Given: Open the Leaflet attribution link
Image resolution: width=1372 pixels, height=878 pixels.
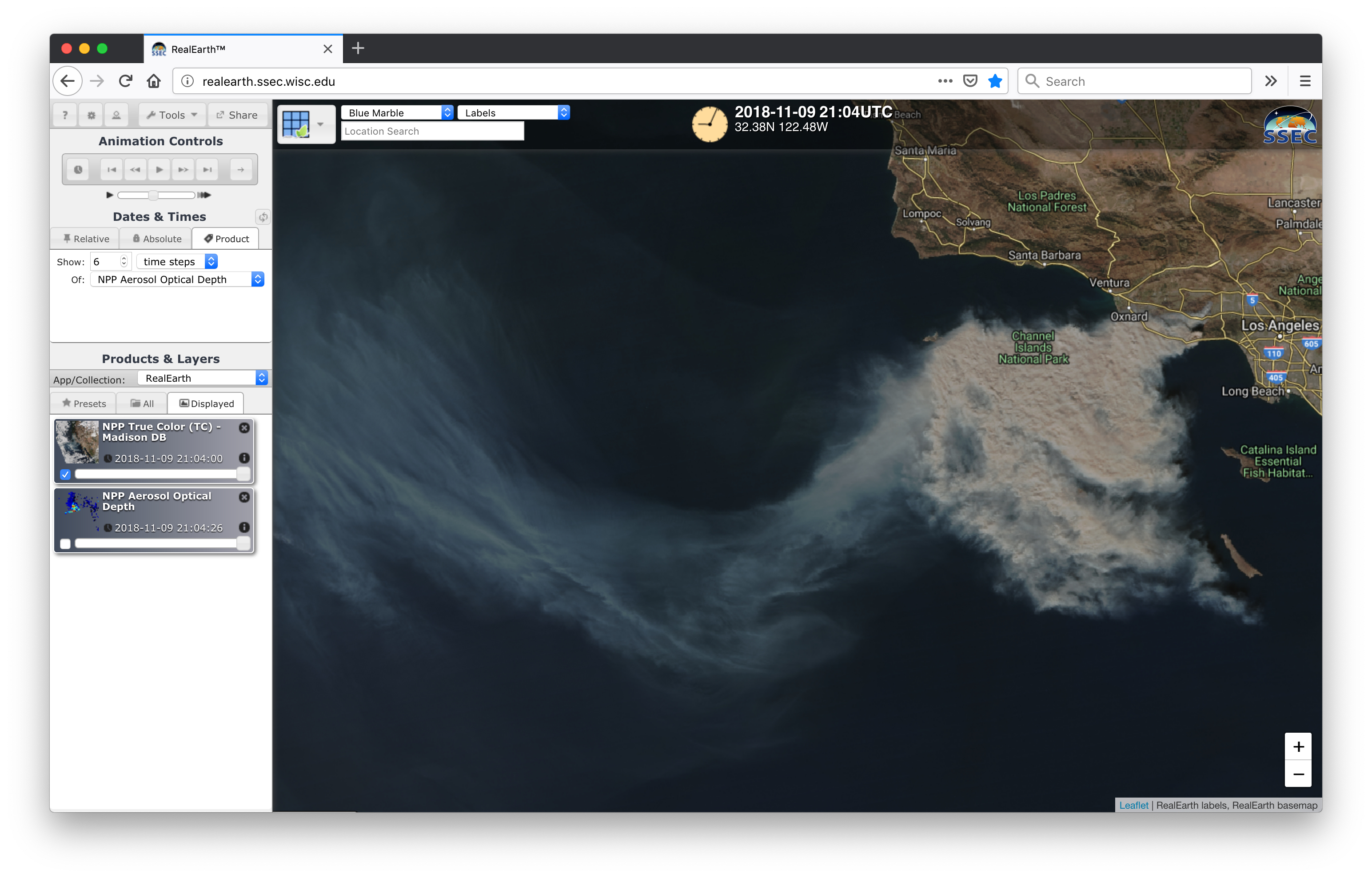Looking at the screenshot, I should pos(1133,805).
